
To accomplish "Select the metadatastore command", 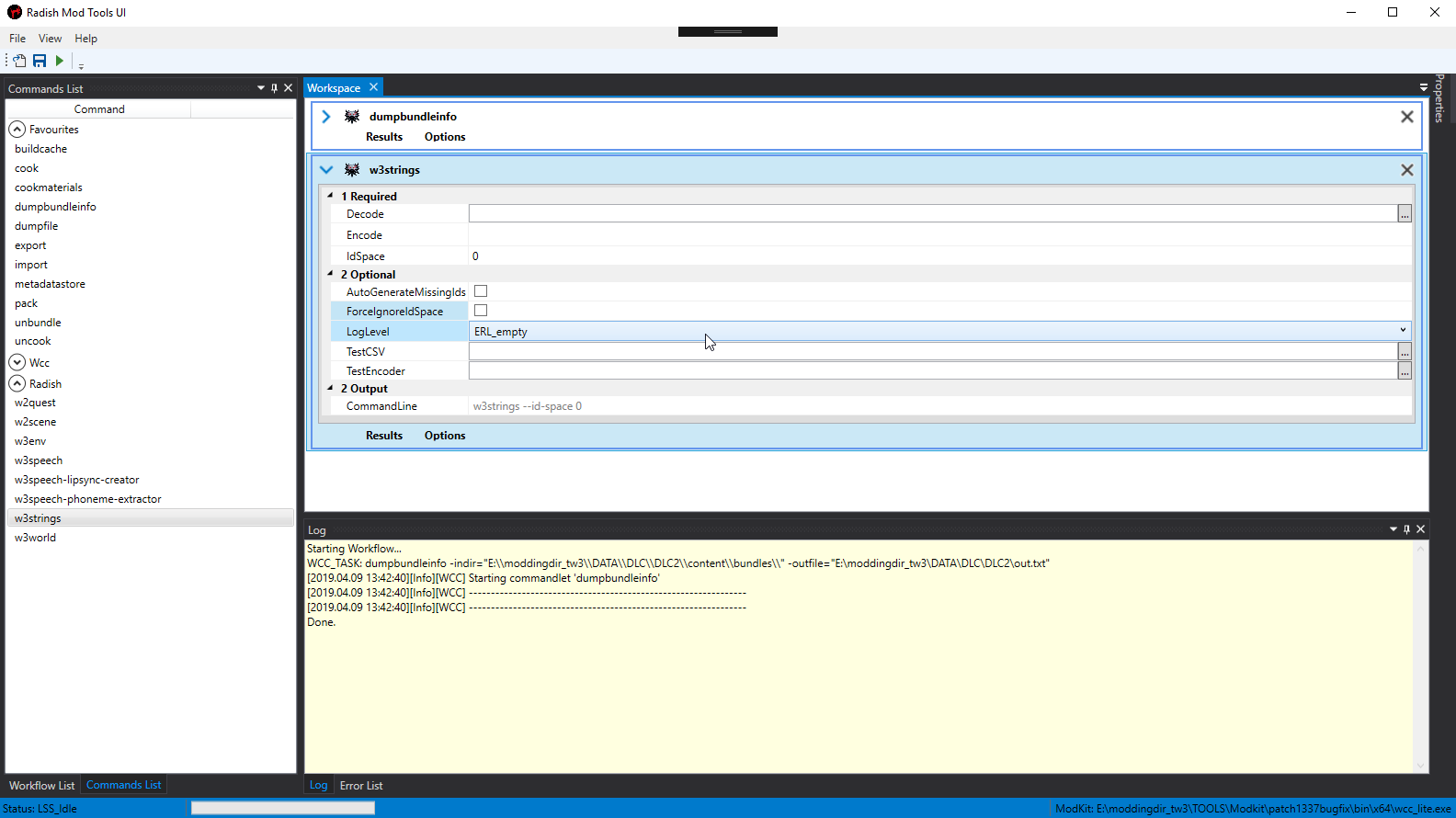I will (50, 284).
